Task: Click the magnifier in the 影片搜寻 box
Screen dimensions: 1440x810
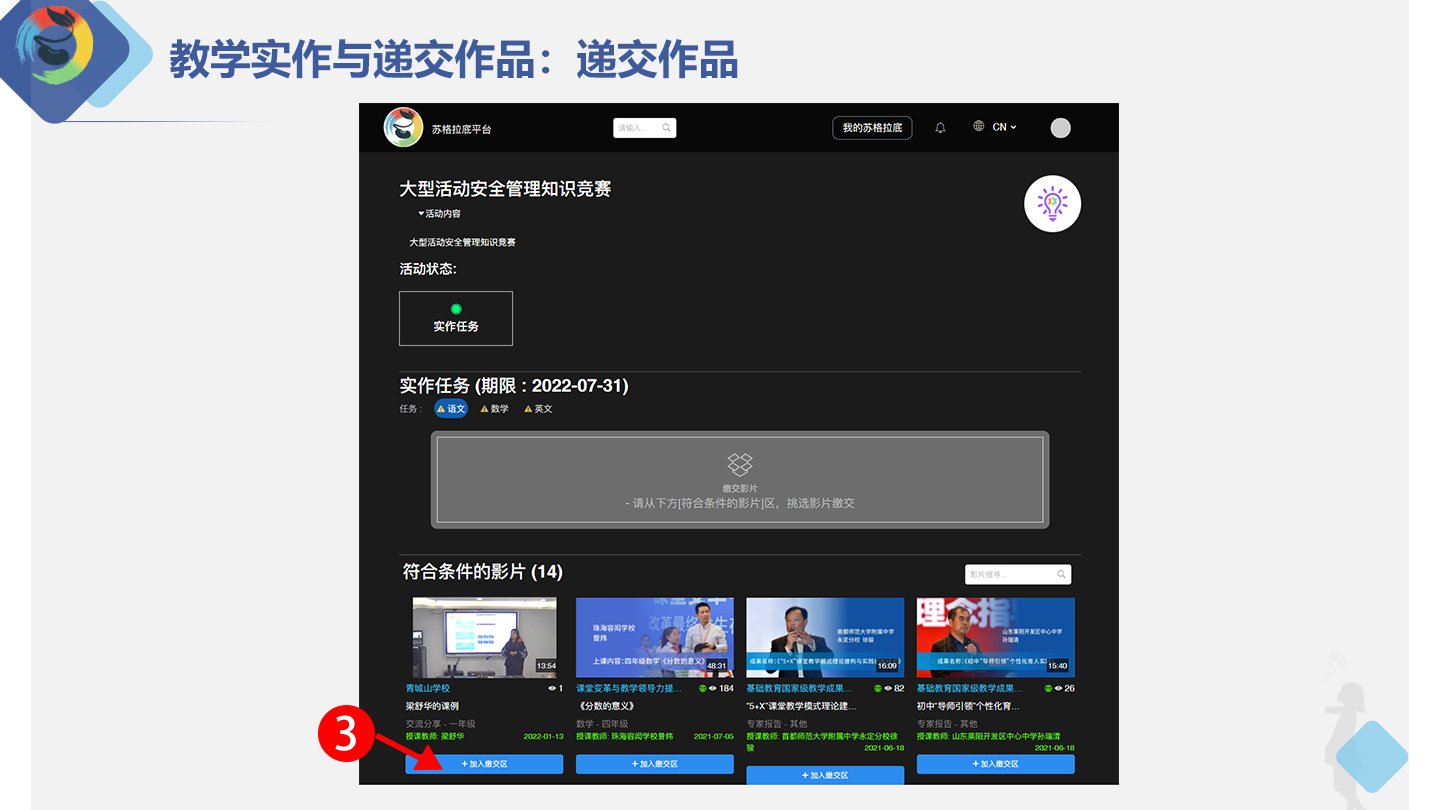Action: pos(1061,575)
